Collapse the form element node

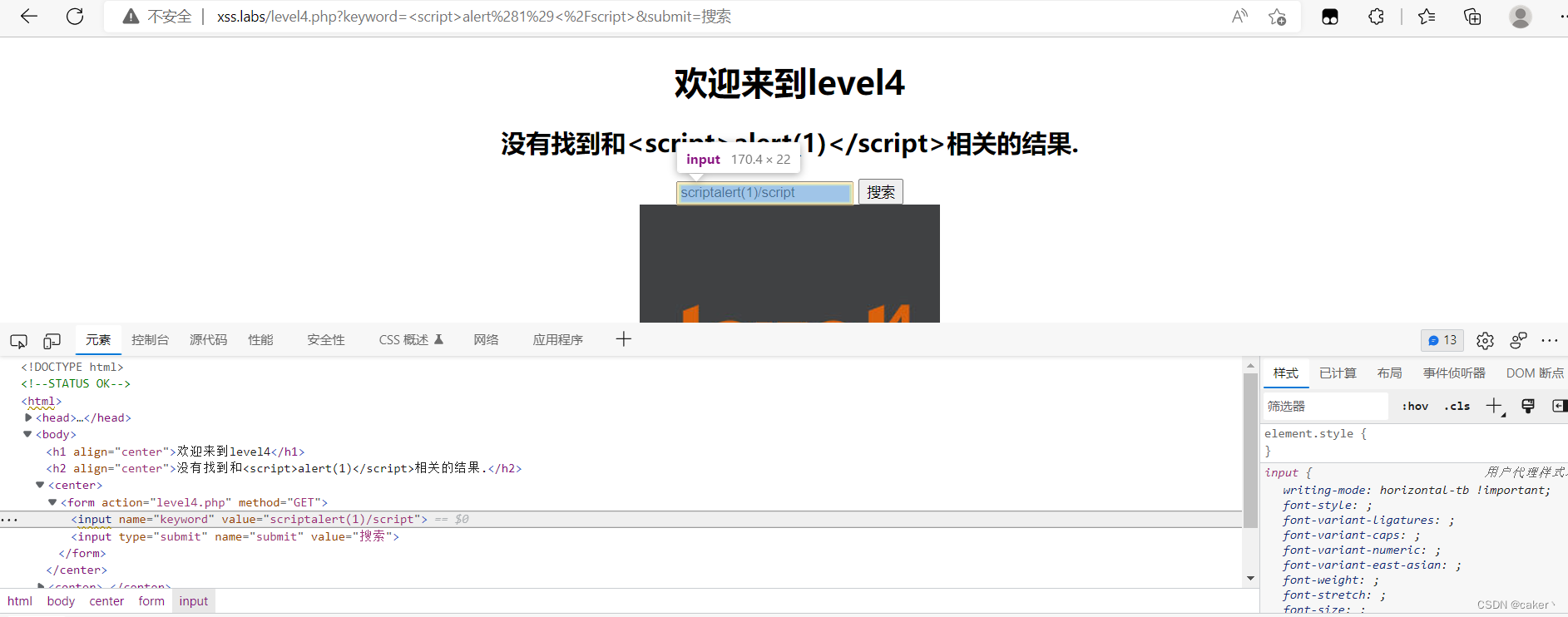coord(52,502)
